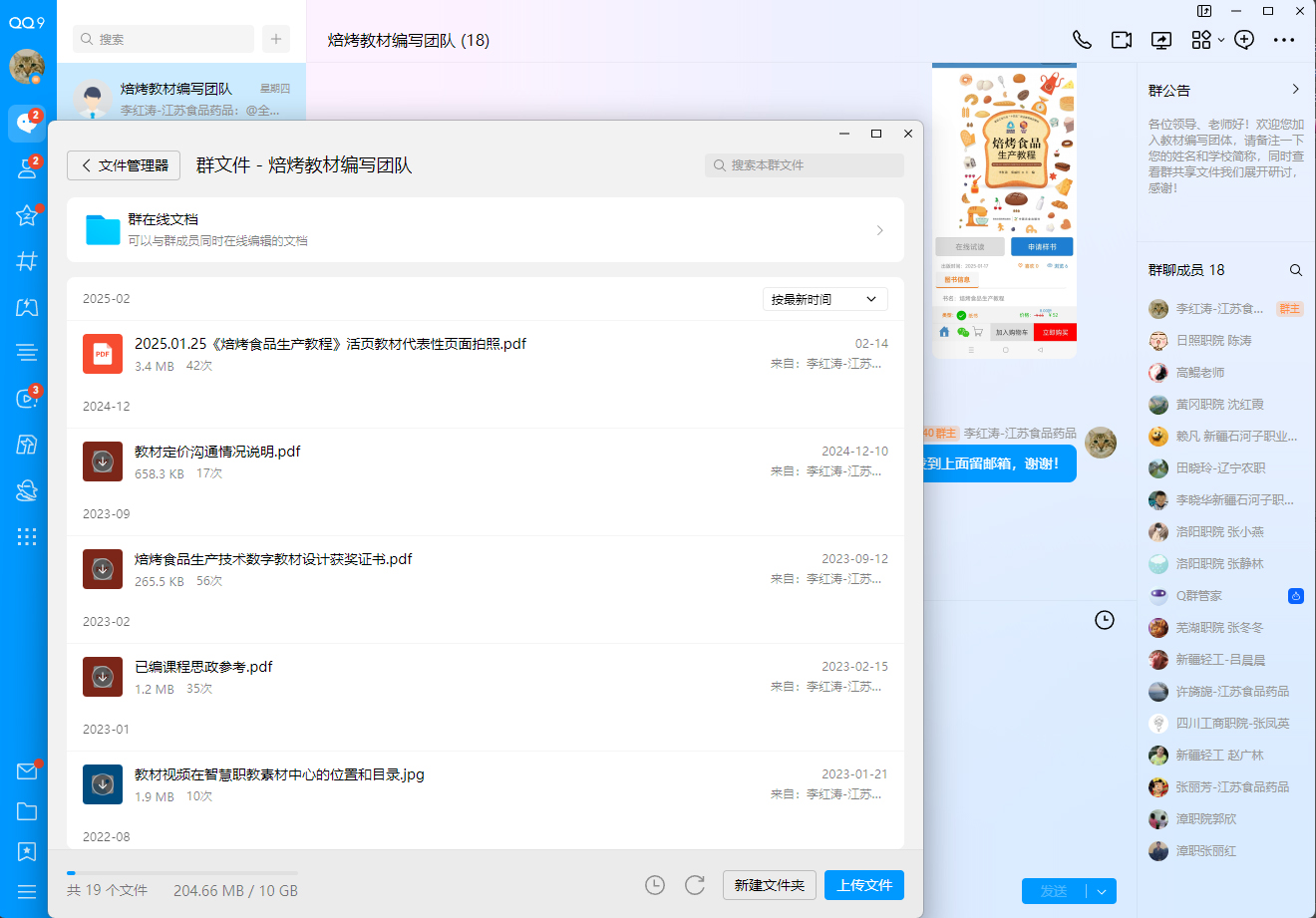Go back to 文件管理器

click(x=124, y=165)
